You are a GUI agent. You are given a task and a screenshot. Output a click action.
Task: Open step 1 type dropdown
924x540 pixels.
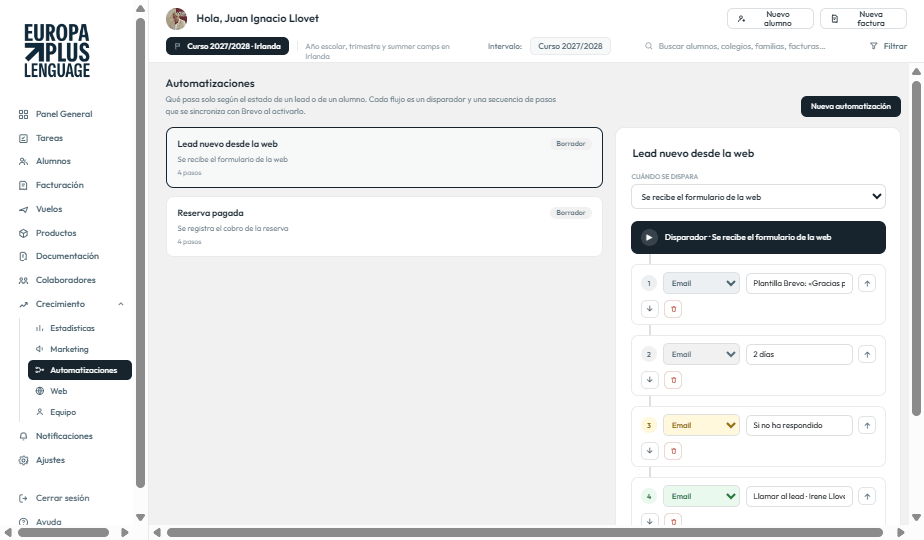click(701, 284)
